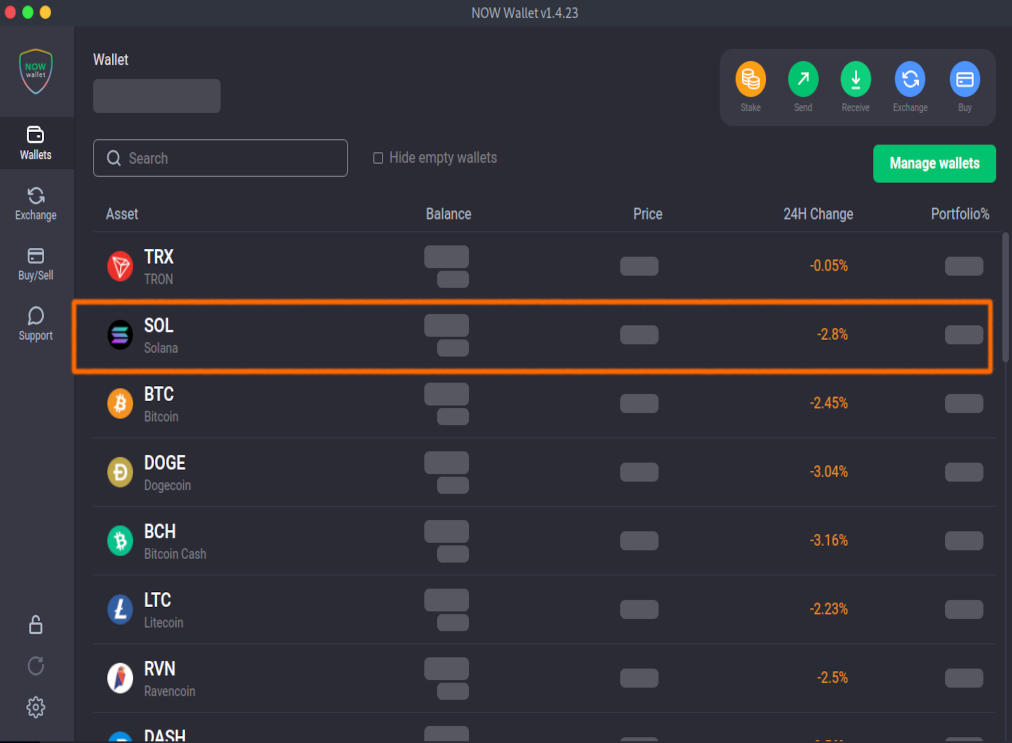
Task: Click the Receive icon
Action: click(855, 79)
